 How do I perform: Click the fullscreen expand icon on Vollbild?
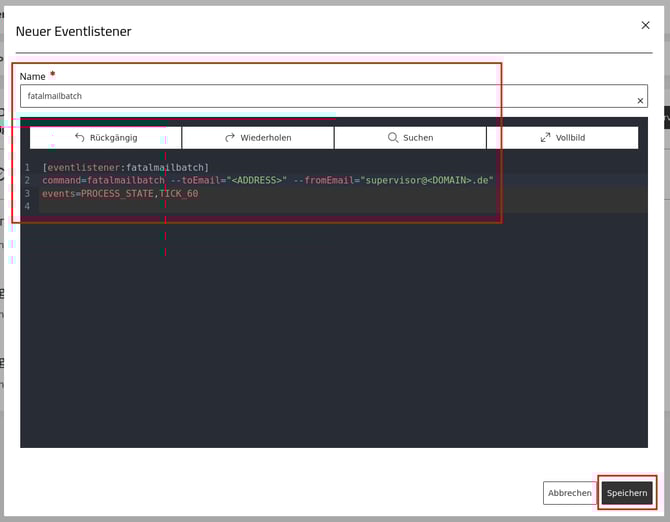[x=545, y=138]
